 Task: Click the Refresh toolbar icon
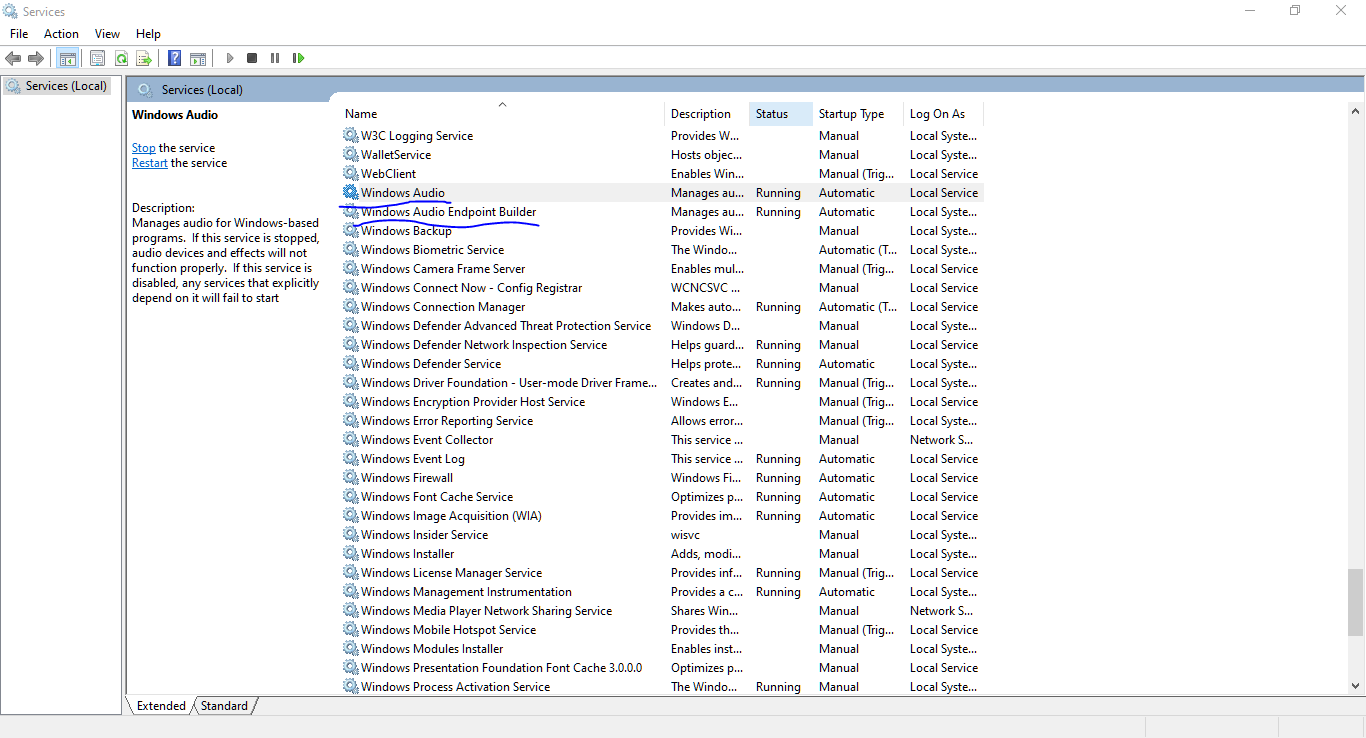[x=121, y=58]
